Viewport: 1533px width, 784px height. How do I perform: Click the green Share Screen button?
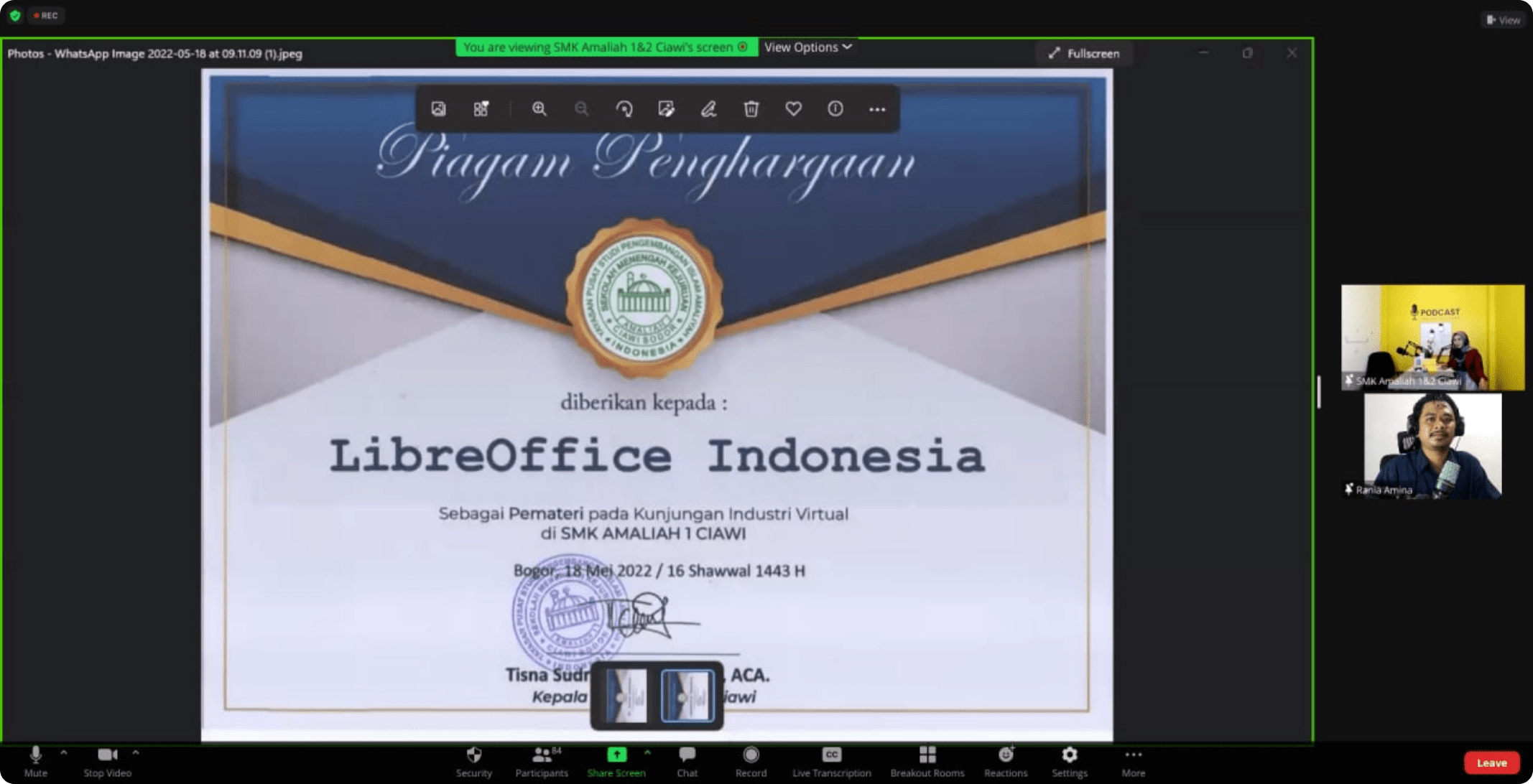(616, 762)
